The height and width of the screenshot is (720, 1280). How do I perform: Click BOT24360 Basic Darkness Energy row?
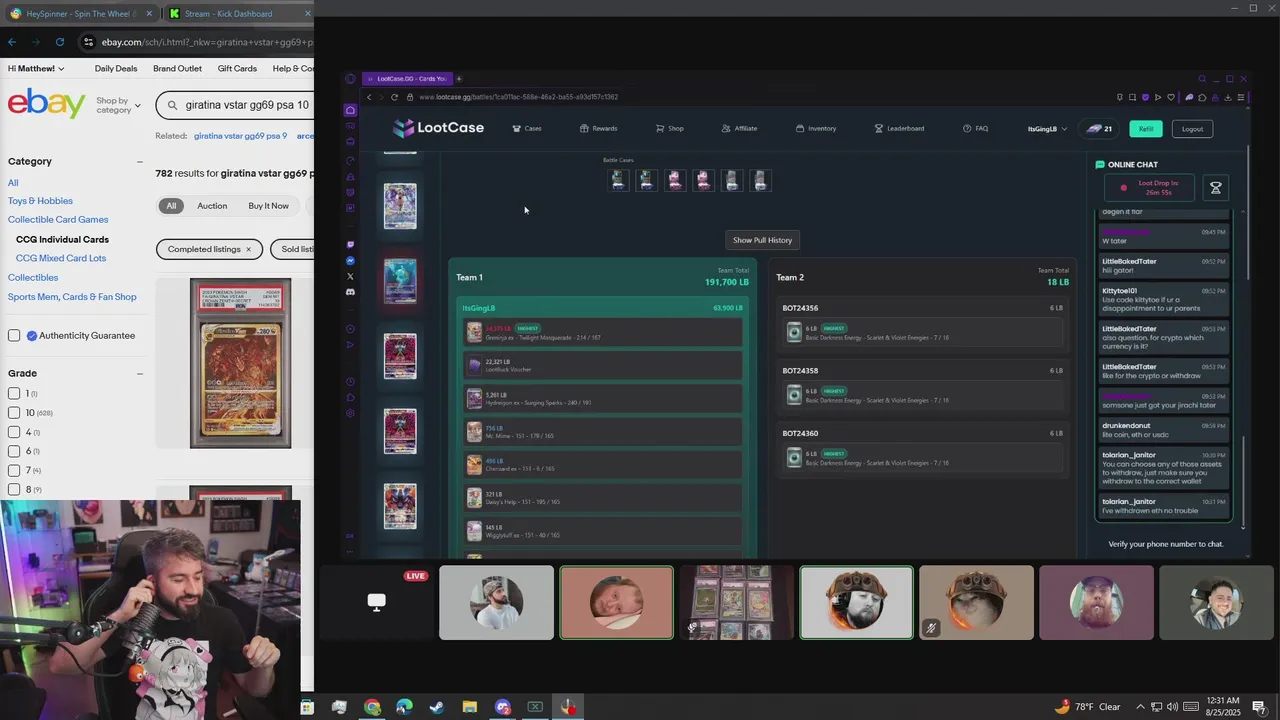coord(923,458)
